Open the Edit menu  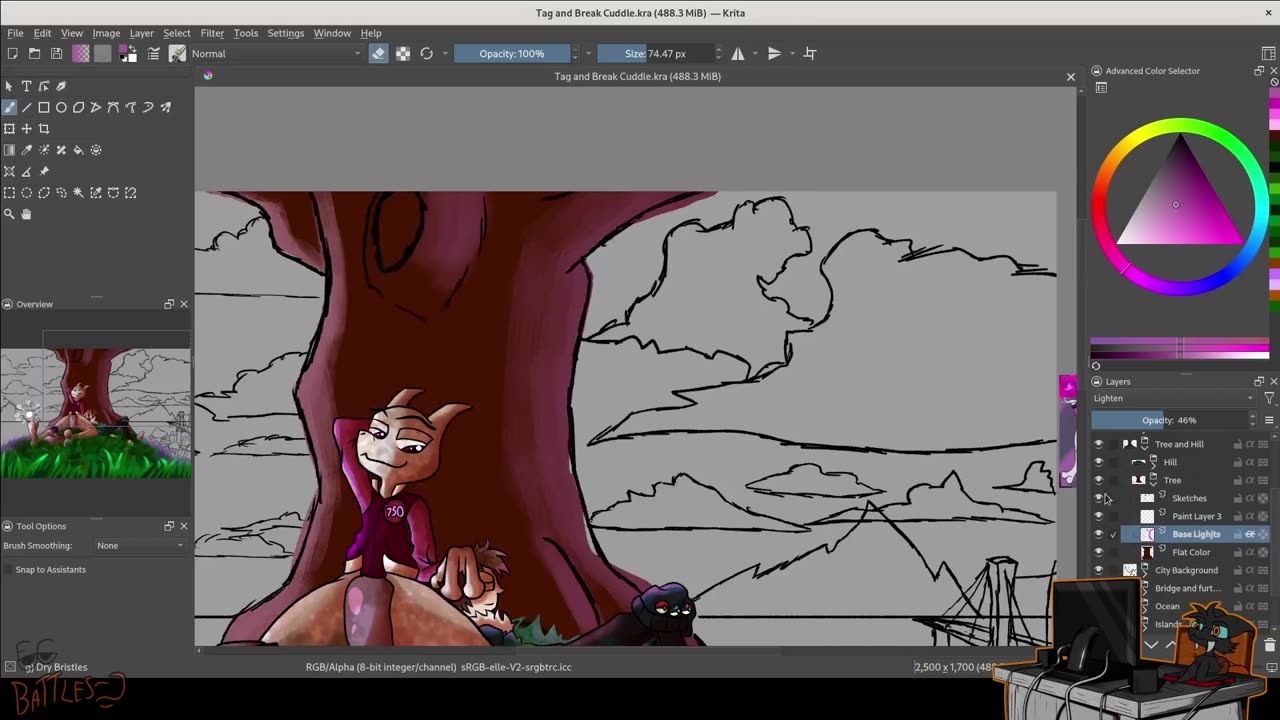[42, 33]
